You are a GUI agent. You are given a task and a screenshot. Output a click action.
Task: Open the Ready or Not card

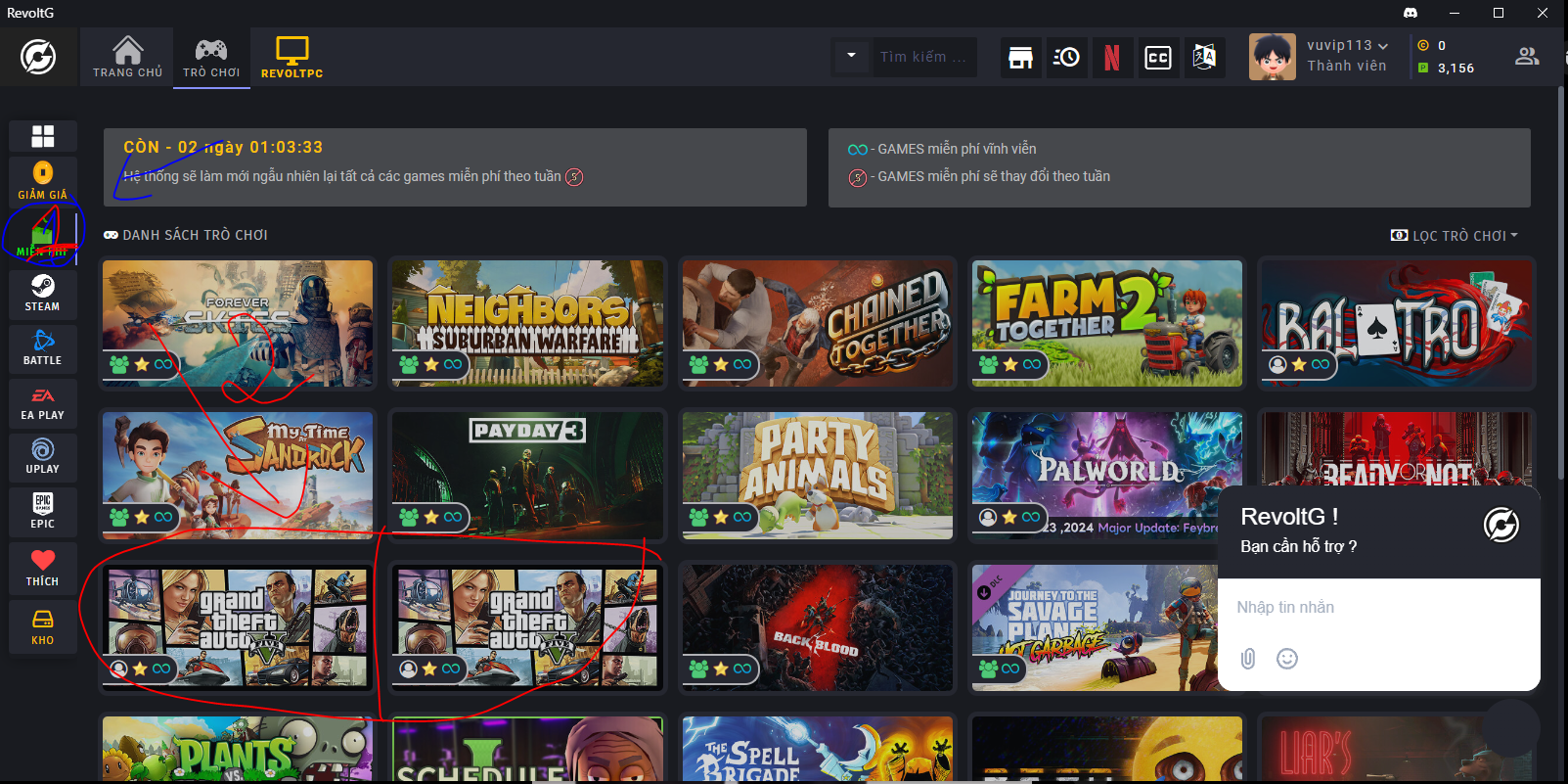[x=1396, y=448]
